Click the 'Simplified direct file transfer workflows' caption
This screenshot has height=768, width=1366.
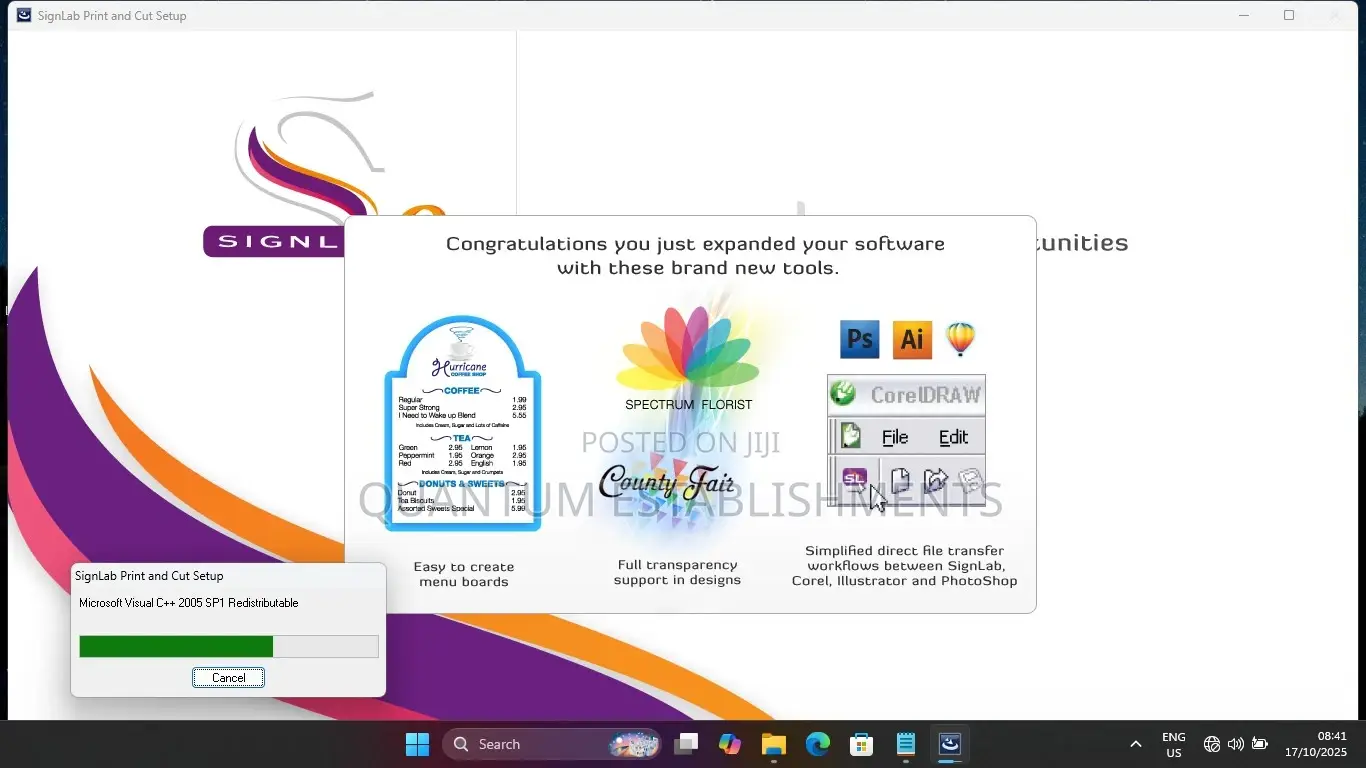click(905, 565)
